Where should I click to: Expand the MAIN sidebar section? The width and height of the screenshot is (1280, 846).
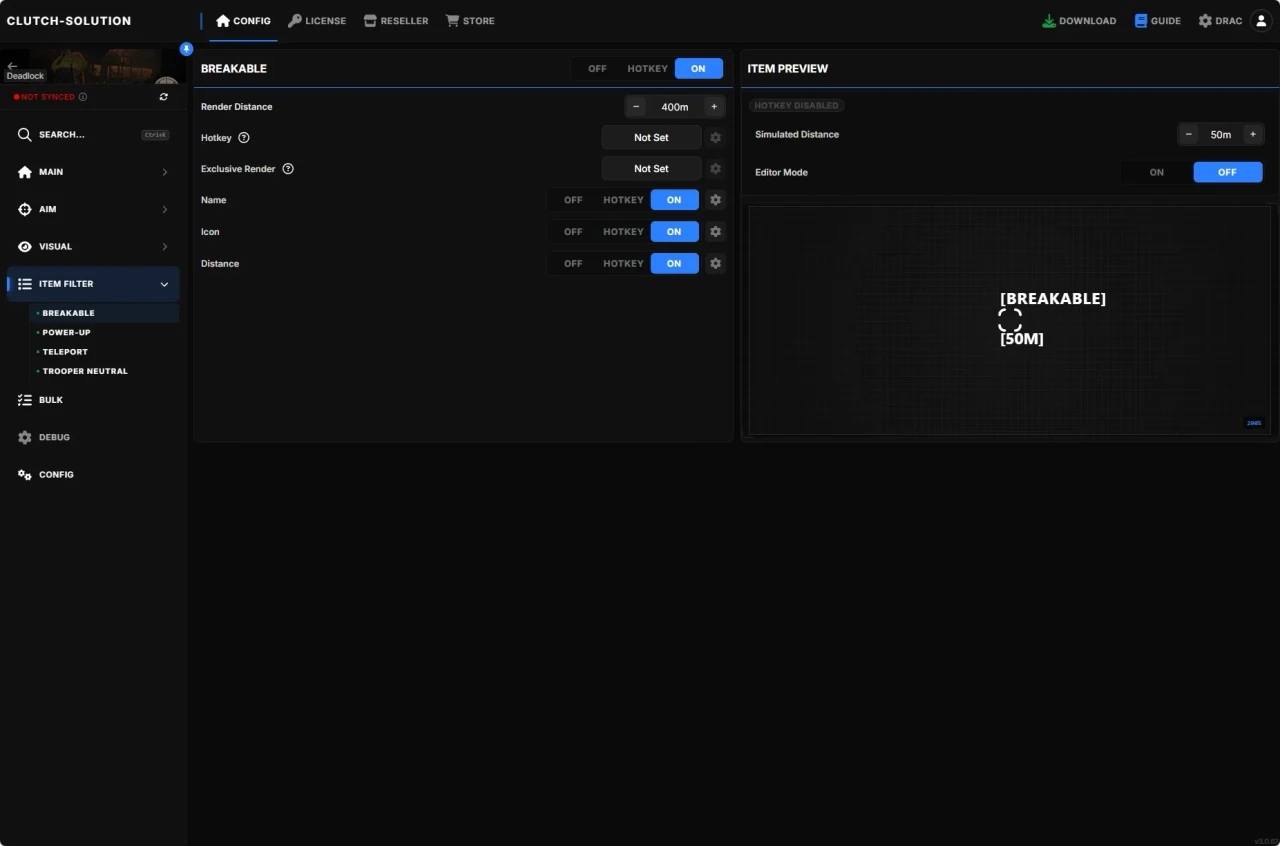pyautogui.click(x=93, y=172)
